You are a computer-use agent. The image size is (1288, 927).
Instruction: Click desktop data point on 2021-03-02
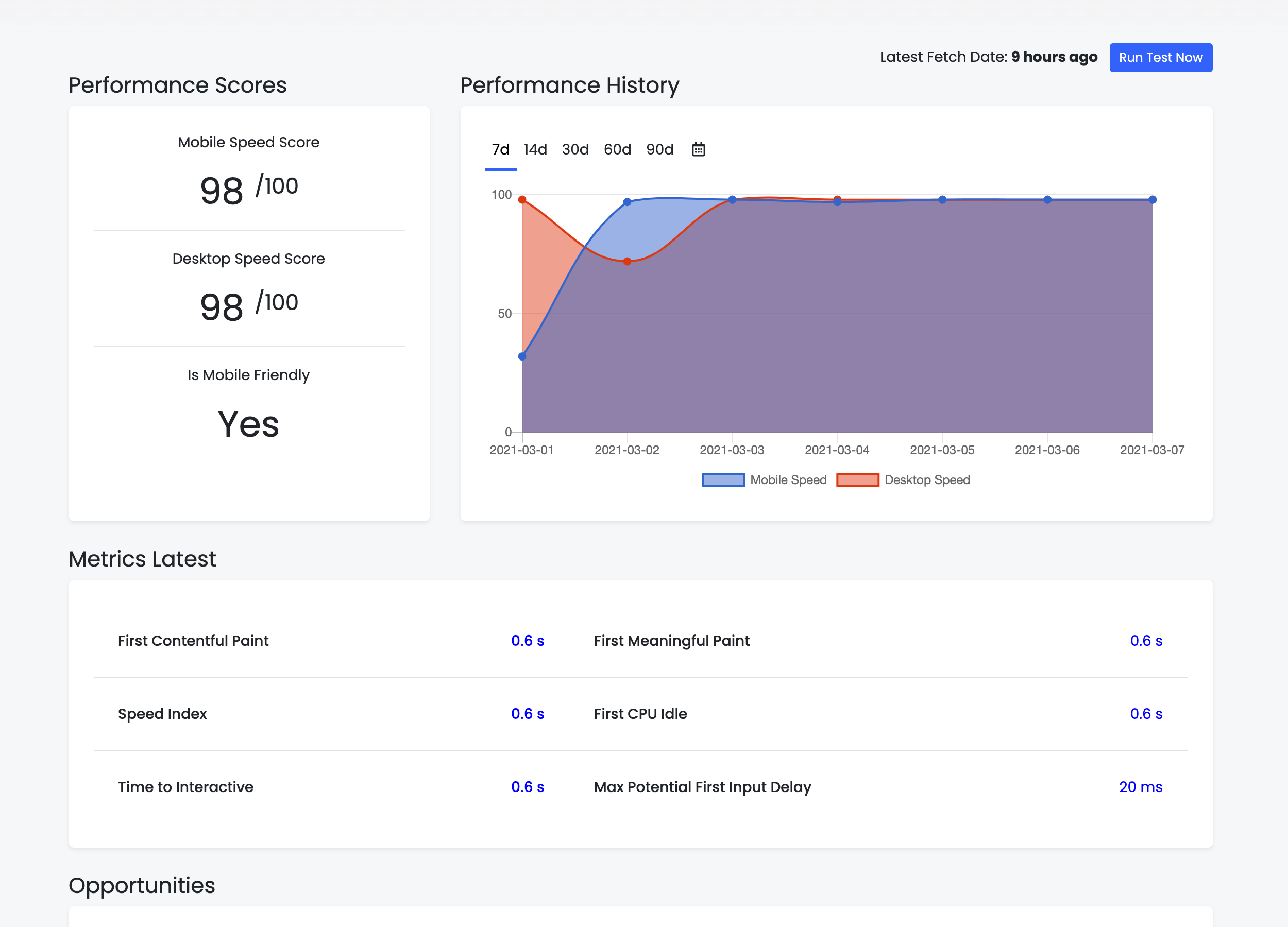coord(627,262)
